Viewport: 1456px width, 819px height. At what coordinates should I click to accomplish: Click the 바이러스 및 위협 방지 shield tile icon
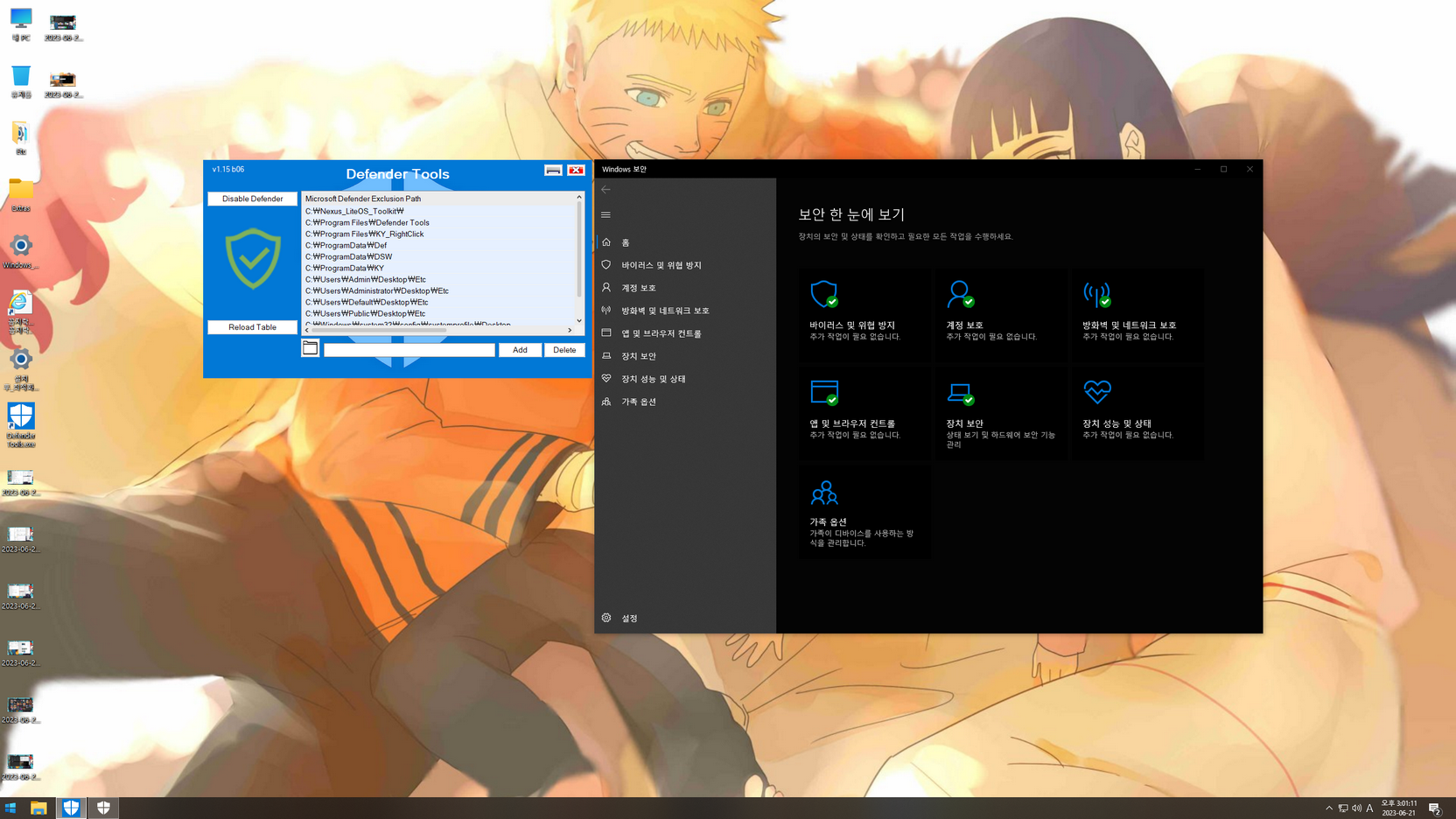[x=824, y=294]
